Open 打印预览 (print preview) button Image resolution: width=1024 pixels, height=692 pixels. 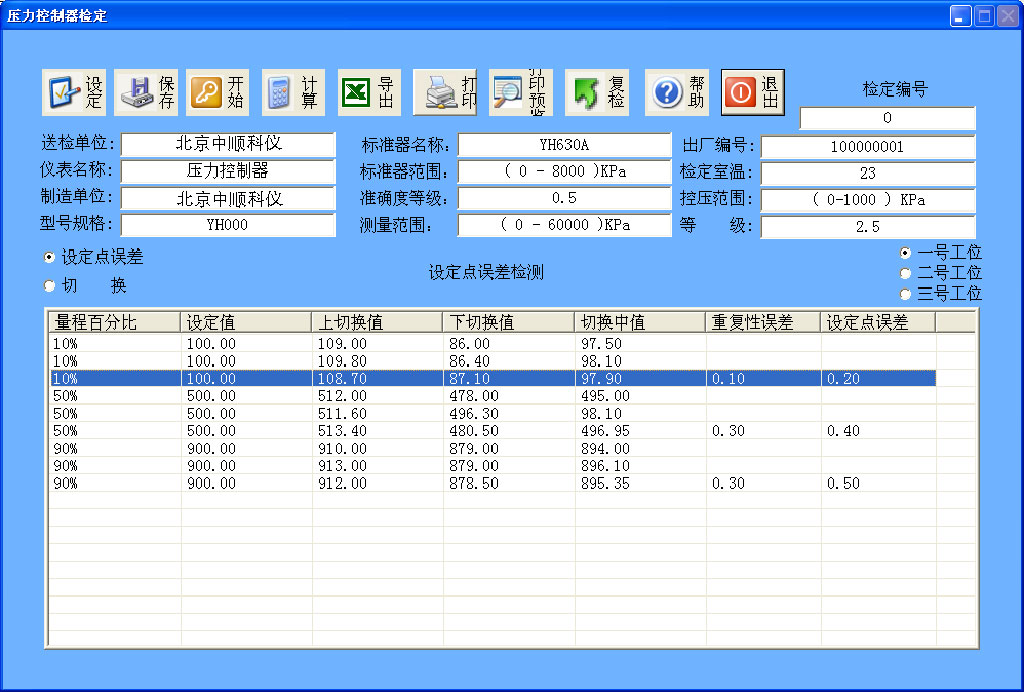coord(520,93)
